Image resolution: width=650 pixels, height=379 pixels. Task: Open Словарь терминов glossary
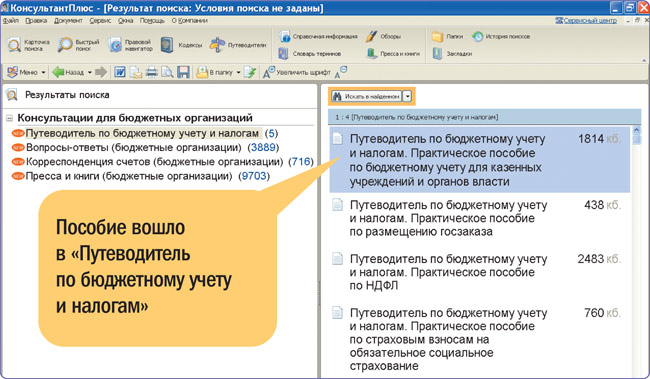[310, 53]
